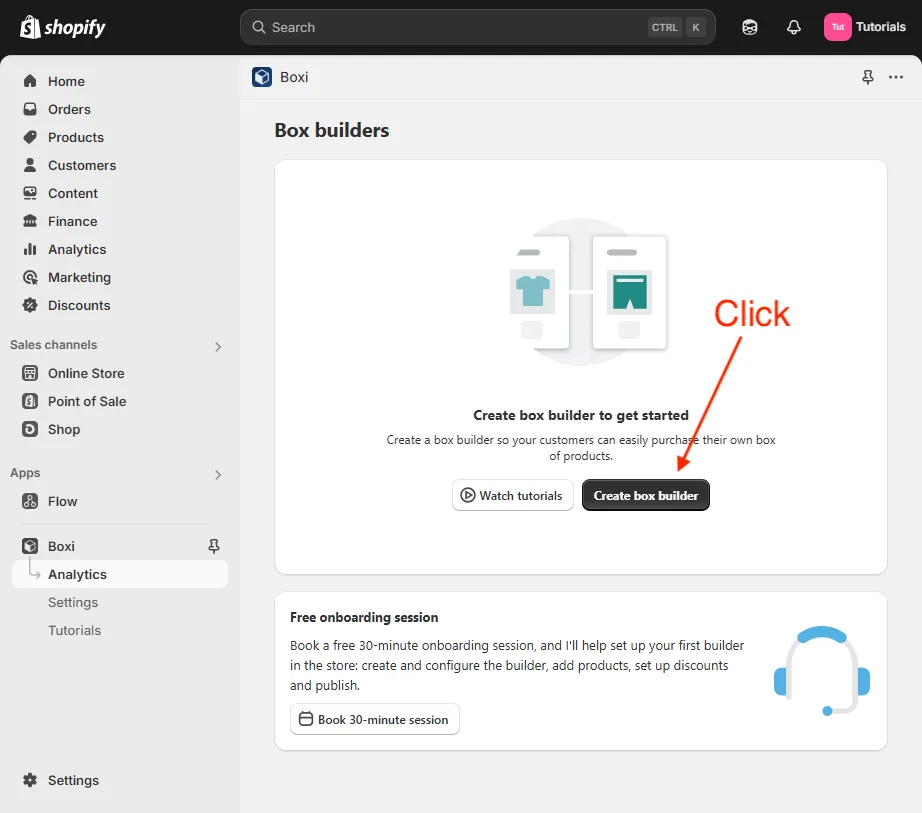The height and width of the screenshot is (813, 922).
Task: Select Flow under the Apps section
Action: click(64, 501)
